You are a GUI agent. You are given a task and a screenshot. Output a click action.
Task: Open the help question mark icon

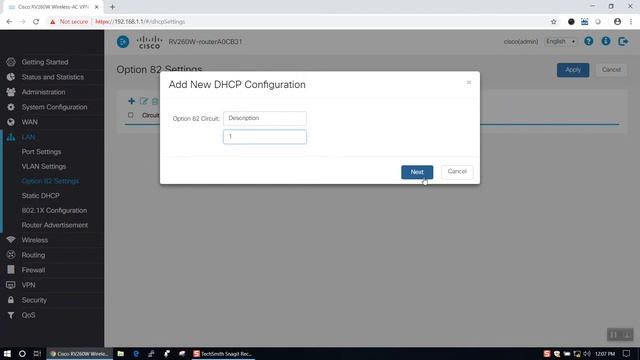coord(589,41)
